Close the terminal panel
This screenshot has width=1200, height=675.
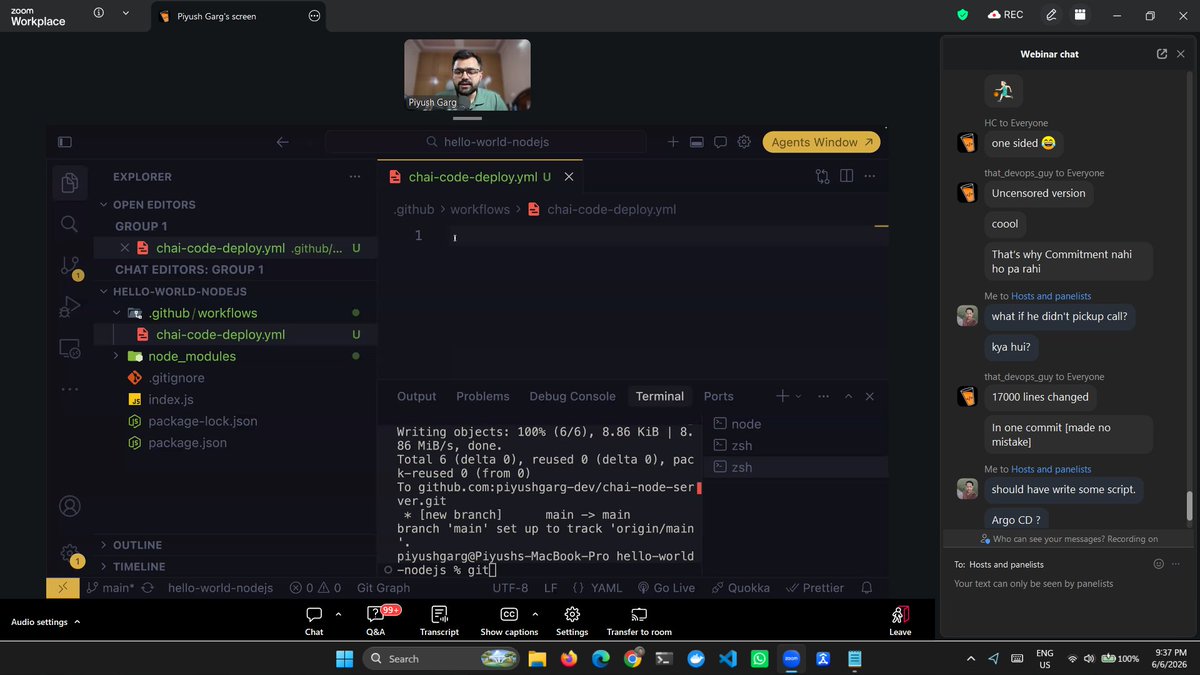click(870, 396)
